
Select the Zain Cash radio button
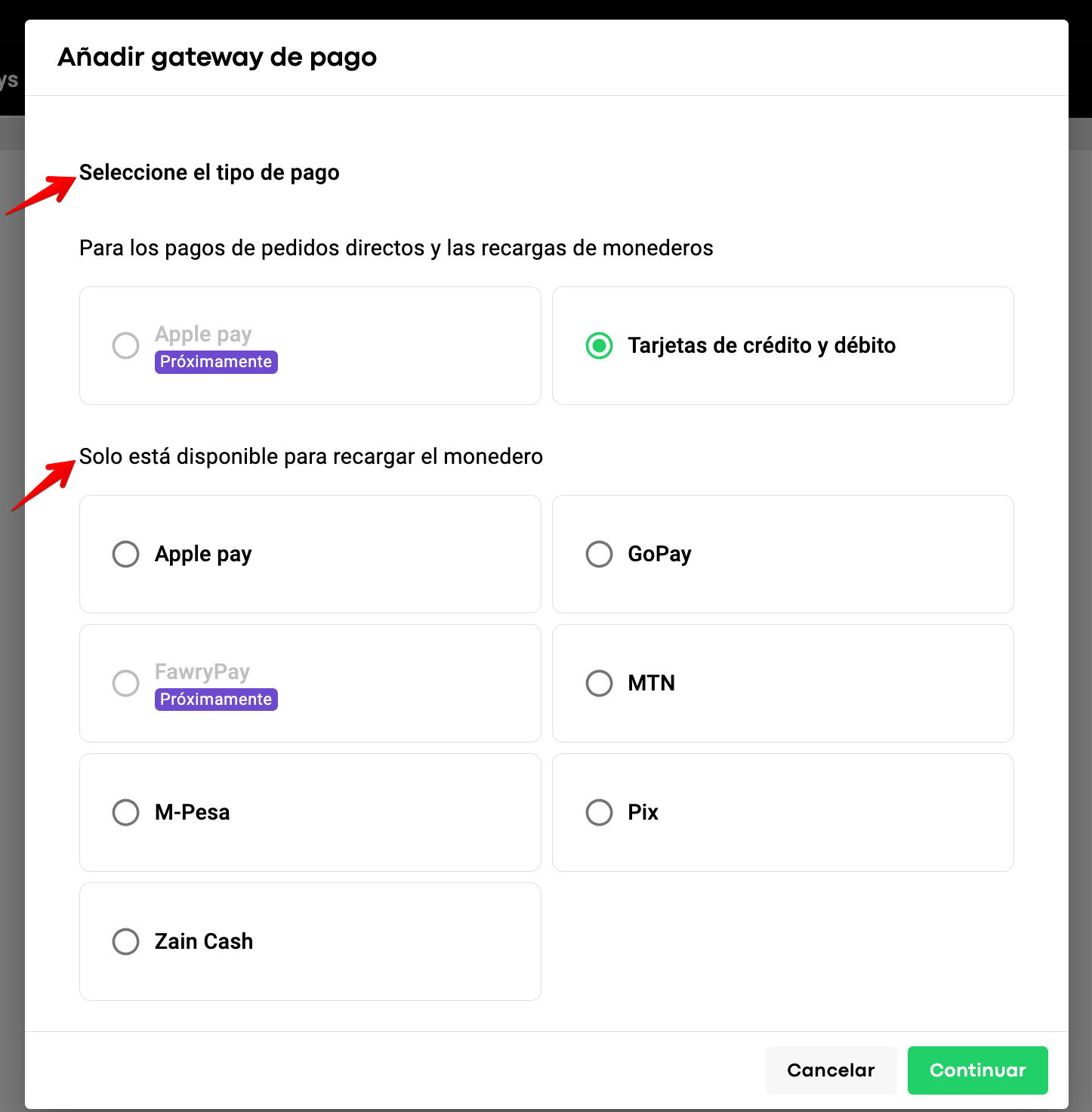[x=126, y=942]
